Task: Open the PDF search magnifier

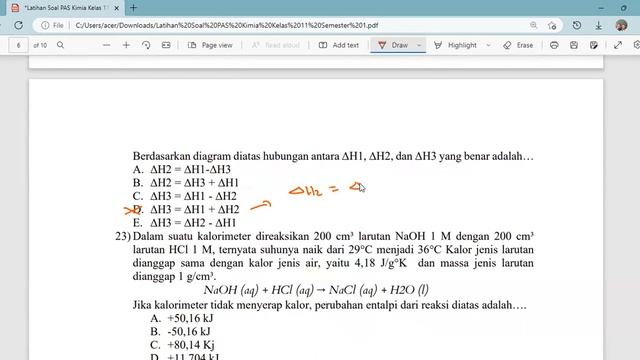Action: 60,45
